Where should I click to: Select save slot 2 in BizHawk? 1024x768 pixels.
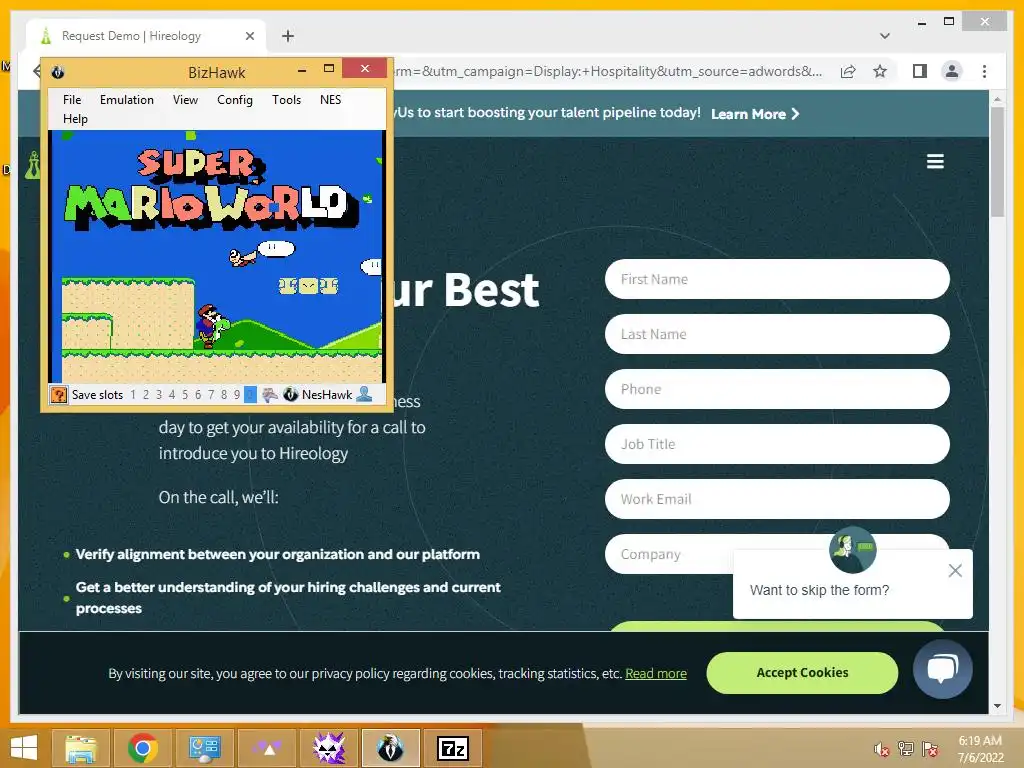pos(146,394)
